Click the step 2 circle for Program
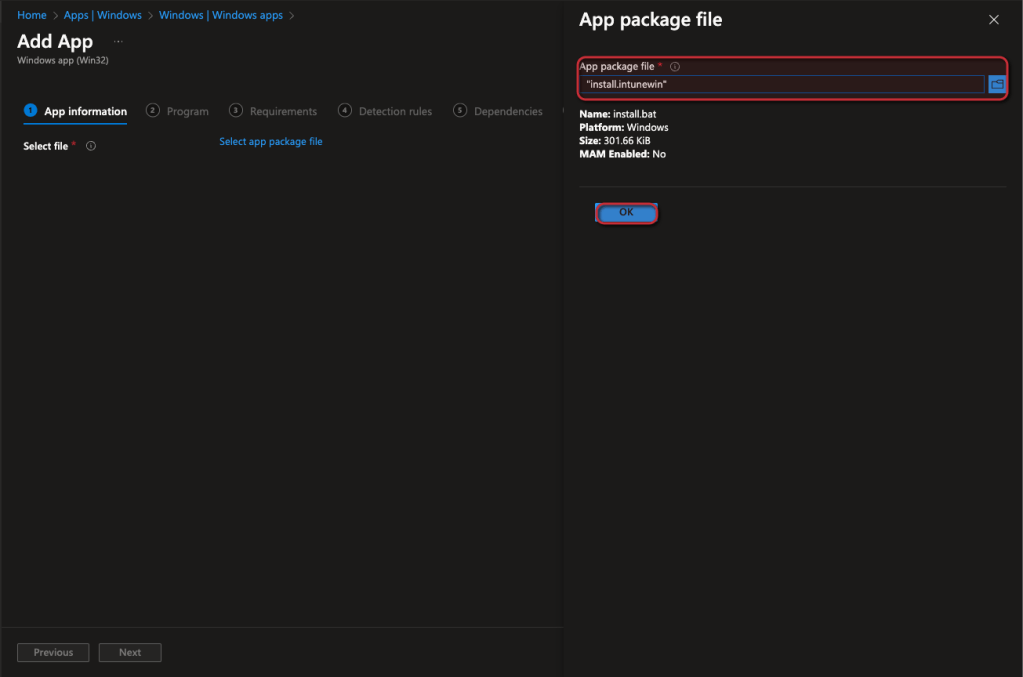This screenshot has width=1023, height=677. tap(153, 111)
